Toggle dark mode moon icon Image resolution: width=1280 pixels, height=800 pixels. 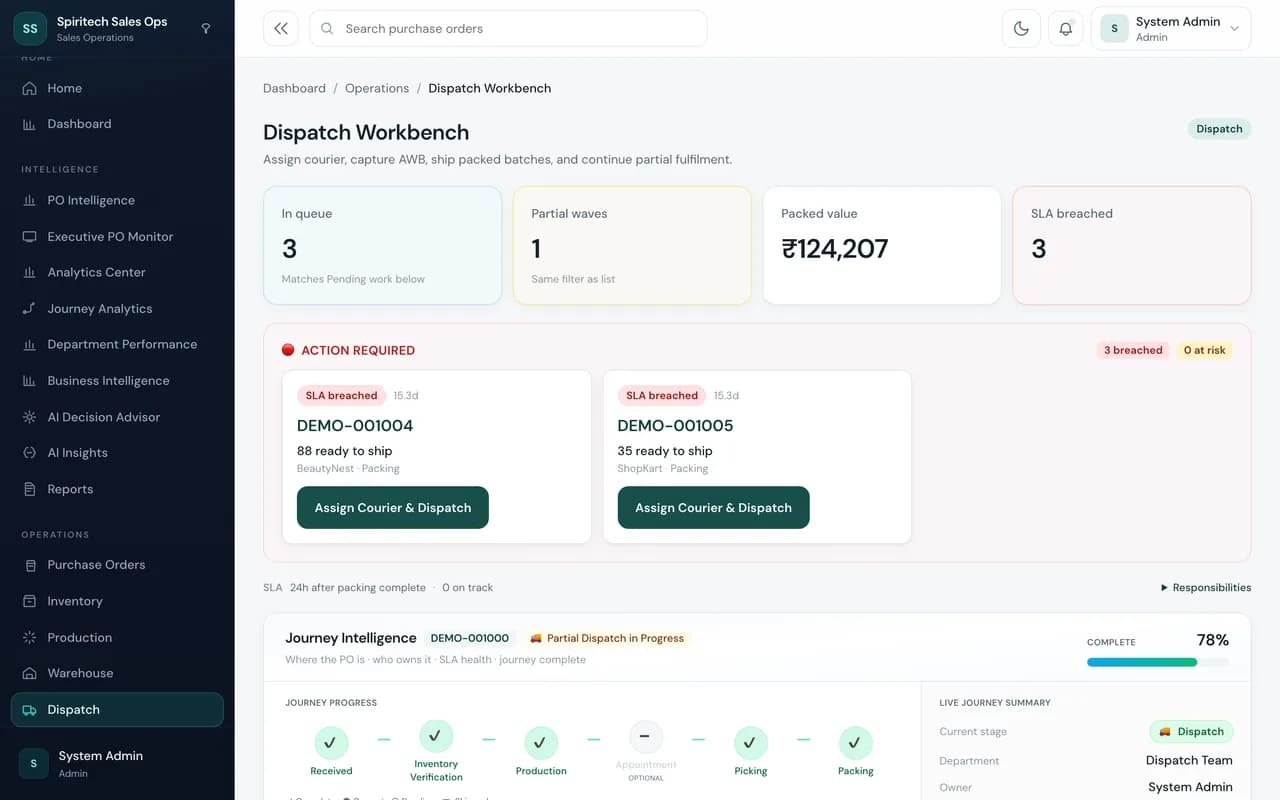point(1021,29)
